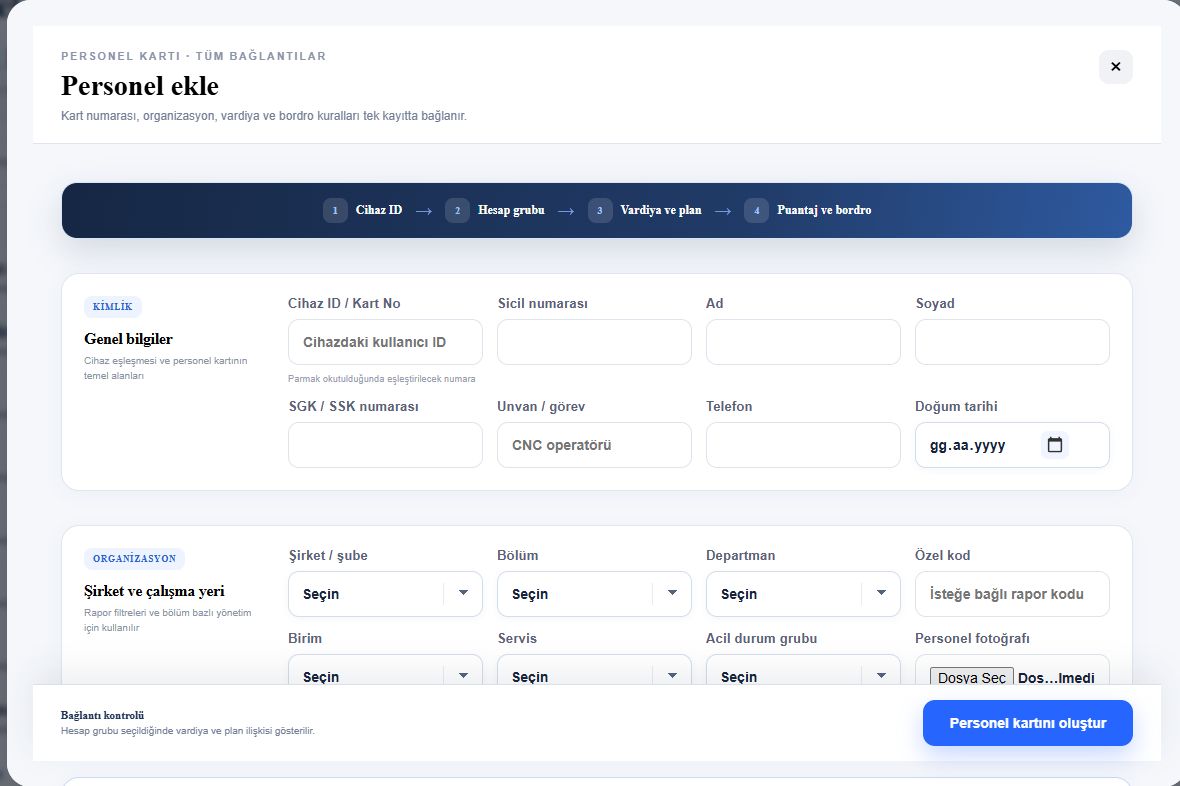Select the Soyad text box
This screenshot has width=1180, height=786.
click(1012, 342)
